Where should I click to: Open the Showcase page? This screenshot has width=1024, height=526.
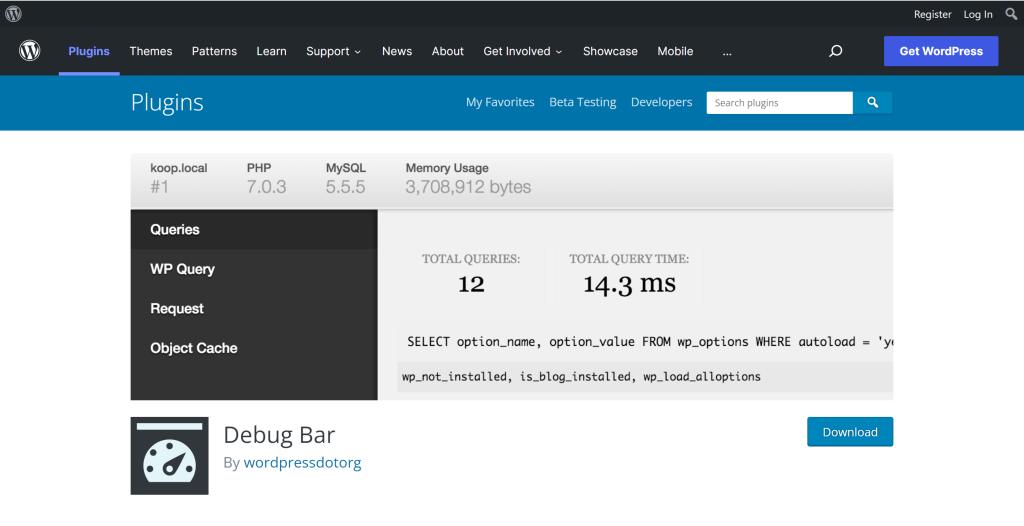(610, 51)
